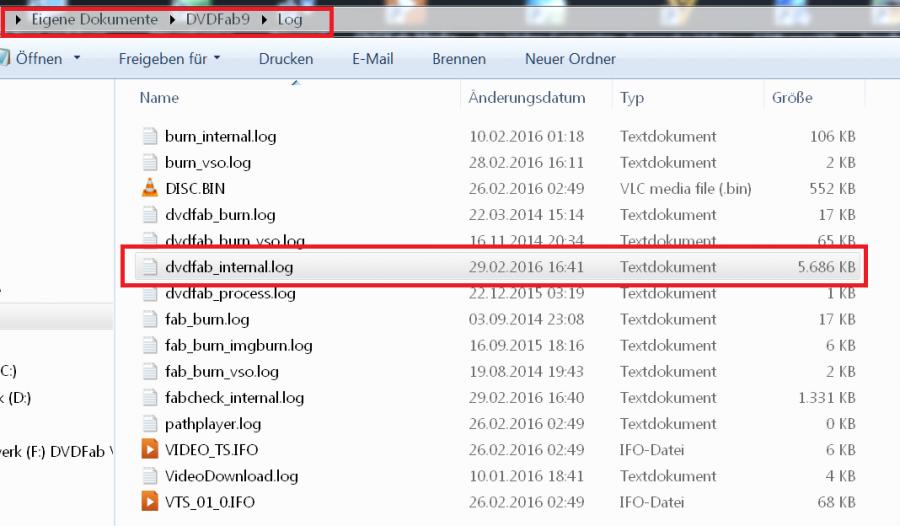
Task: Sort by the Name column header
Action: coord(159,98)
